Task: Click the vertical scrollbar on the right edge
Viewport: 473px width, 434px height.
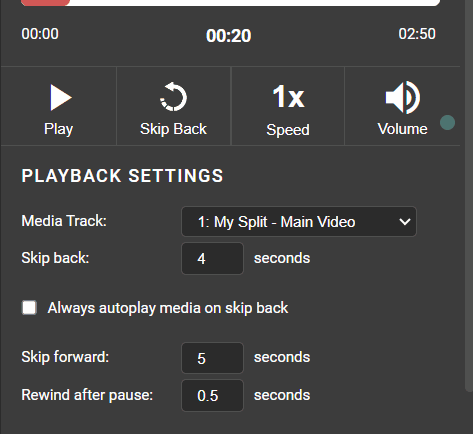Action: point(469,193)
